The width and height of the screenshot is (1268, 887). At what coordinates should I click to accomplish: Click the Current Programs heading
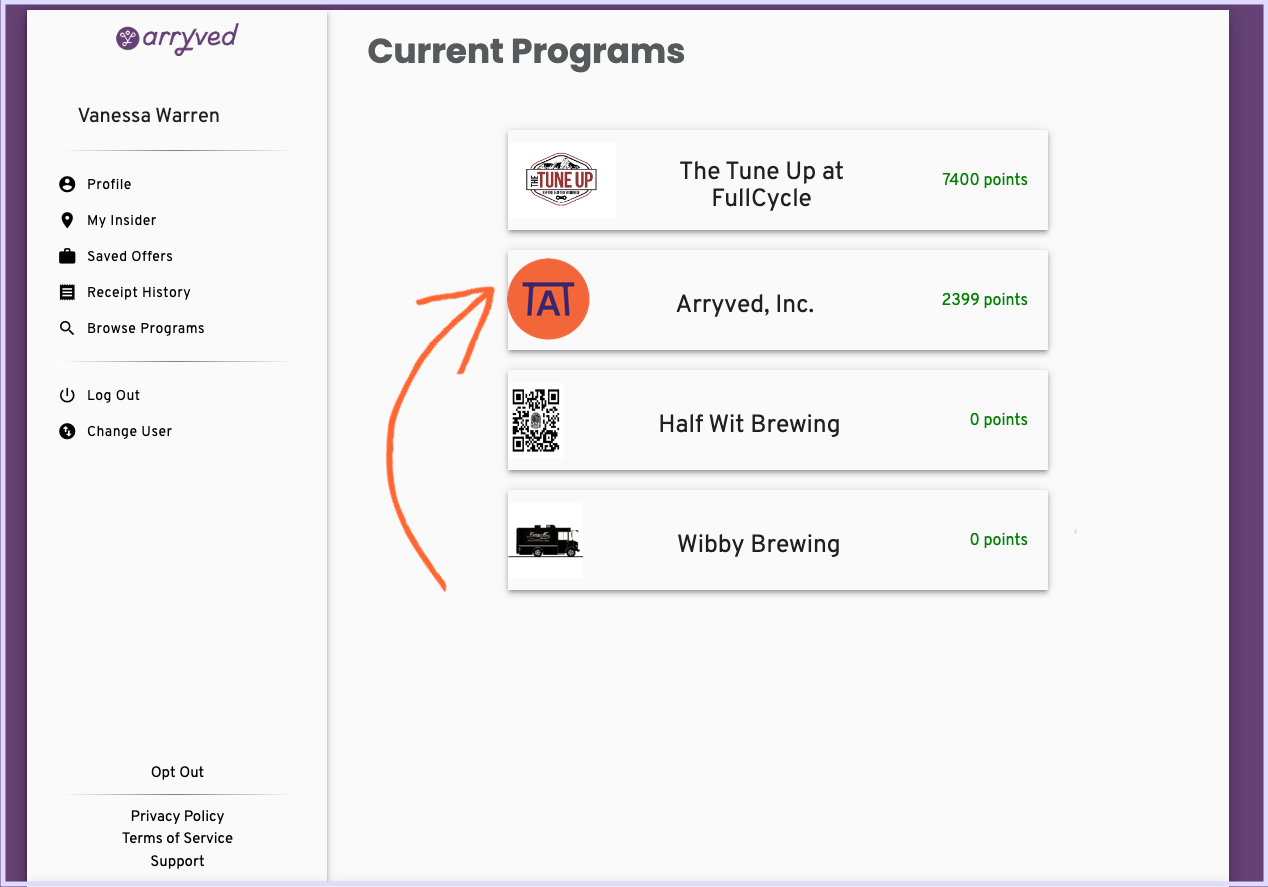coord(526,51)
